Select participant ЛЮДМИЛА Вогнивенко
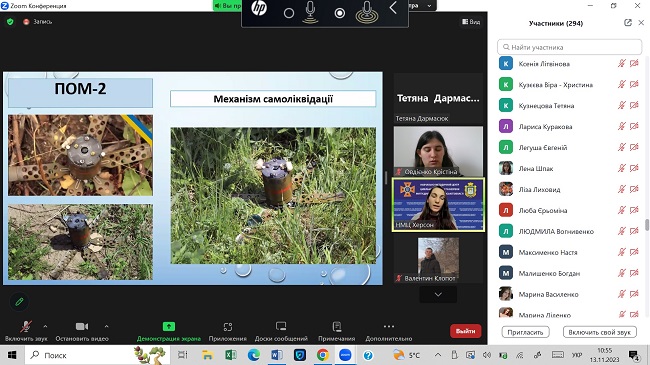 pos(570,231)
